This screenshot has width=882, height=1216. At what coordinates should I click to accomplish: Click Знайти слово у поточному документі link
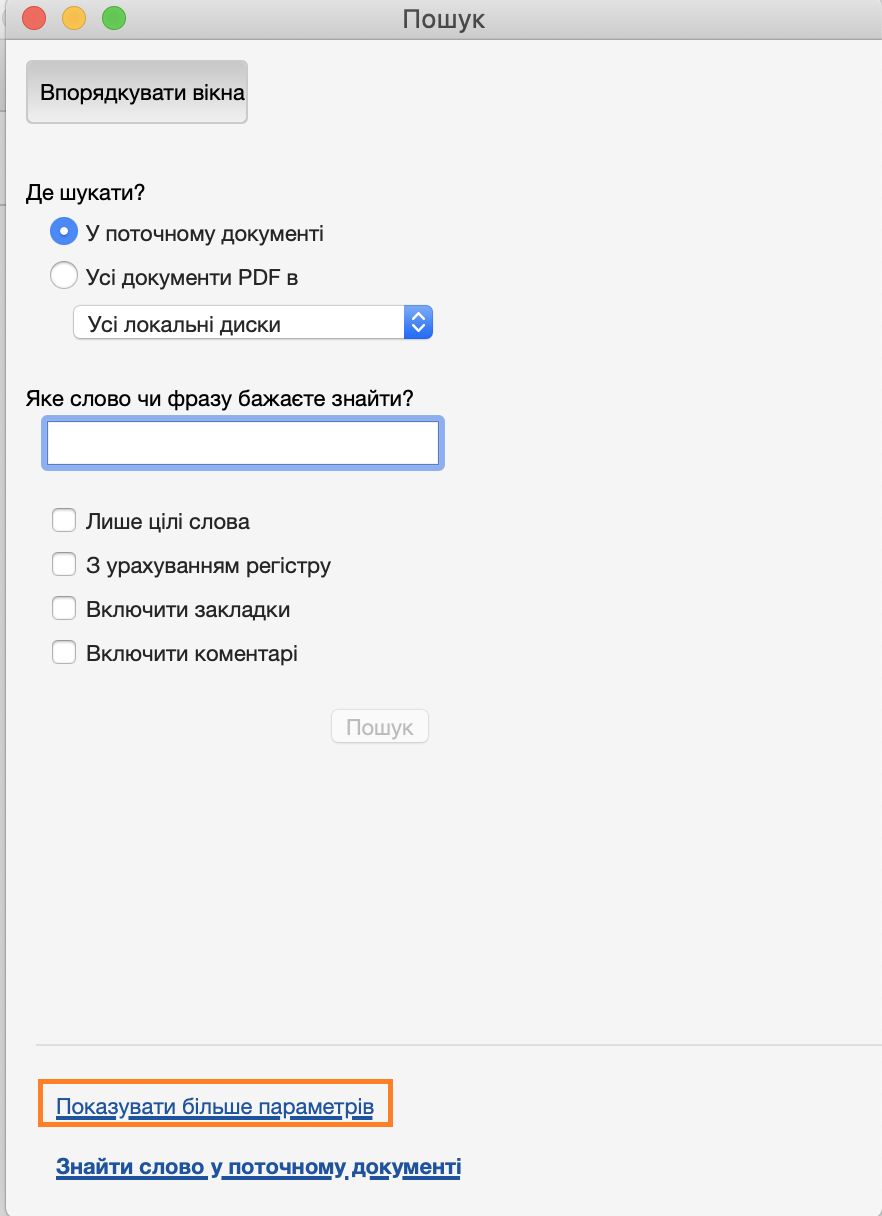258,1166
